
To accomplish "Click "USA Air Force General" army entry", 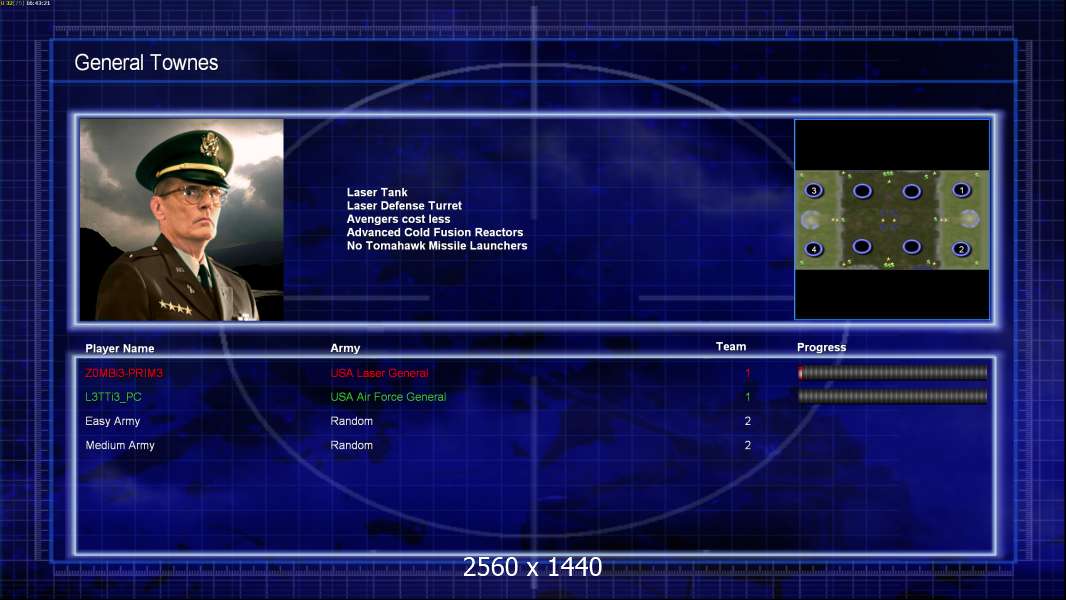I will [388, 397].
